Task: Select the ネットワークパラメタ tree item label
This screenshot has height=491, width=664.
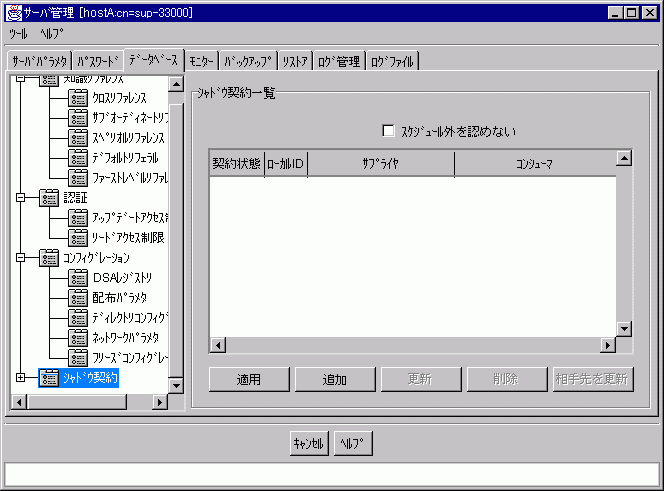Action: 125,338
